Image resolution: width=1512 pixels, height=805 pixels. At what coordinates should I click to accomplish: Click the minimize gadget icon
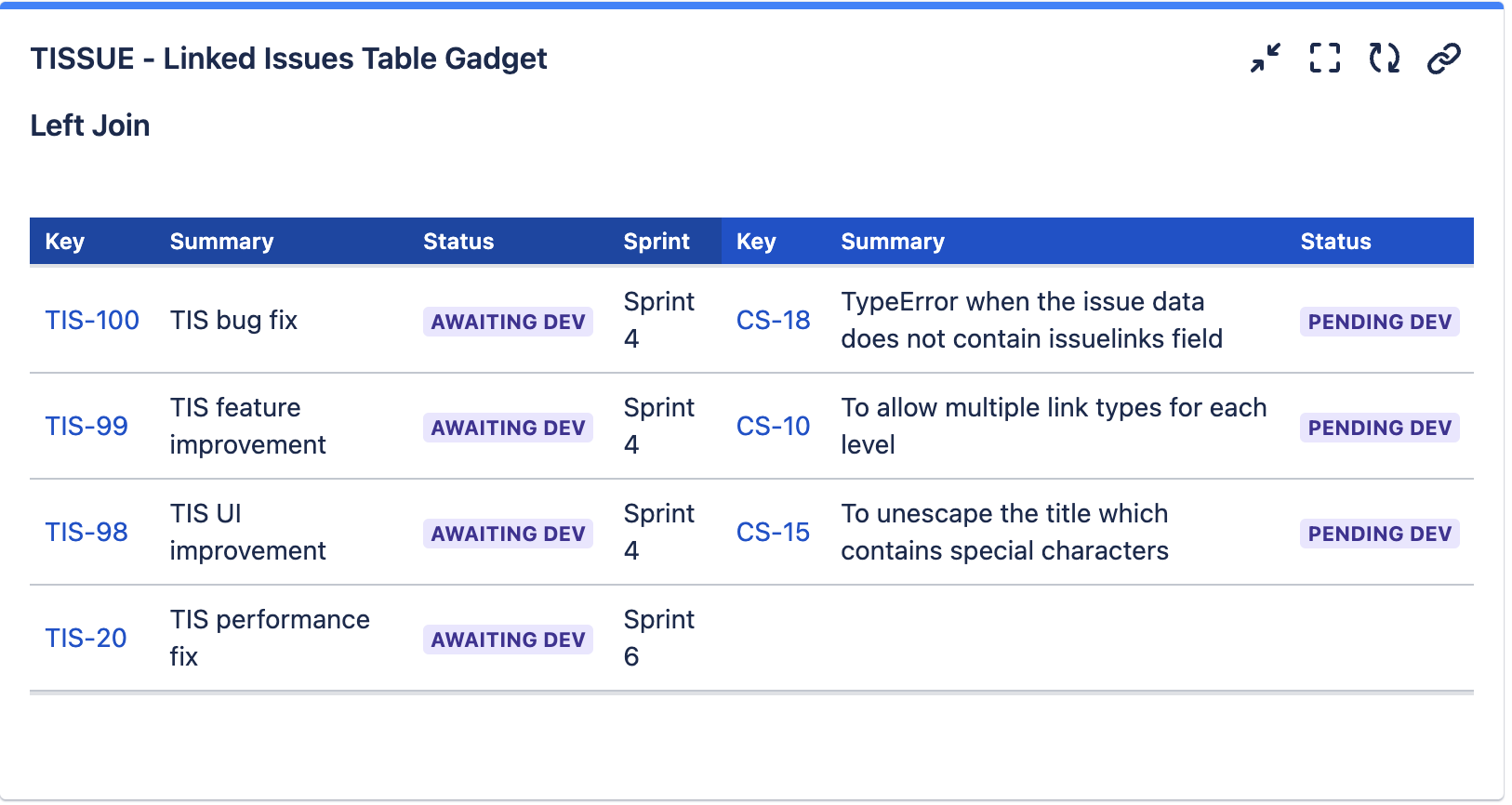1265,58
